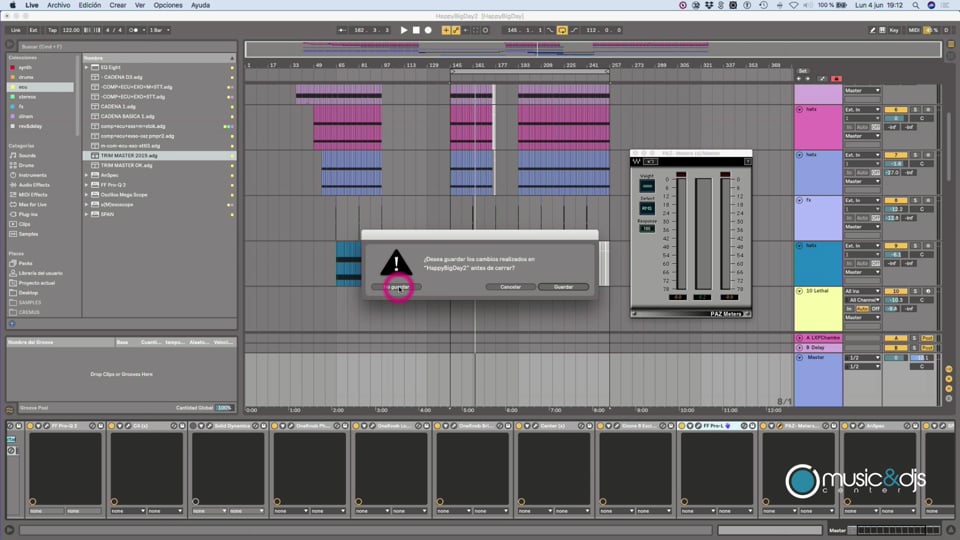This screenshot has height=540, width=960.
Task: Open the Crear menu
Action: click(x=118, y=5)
